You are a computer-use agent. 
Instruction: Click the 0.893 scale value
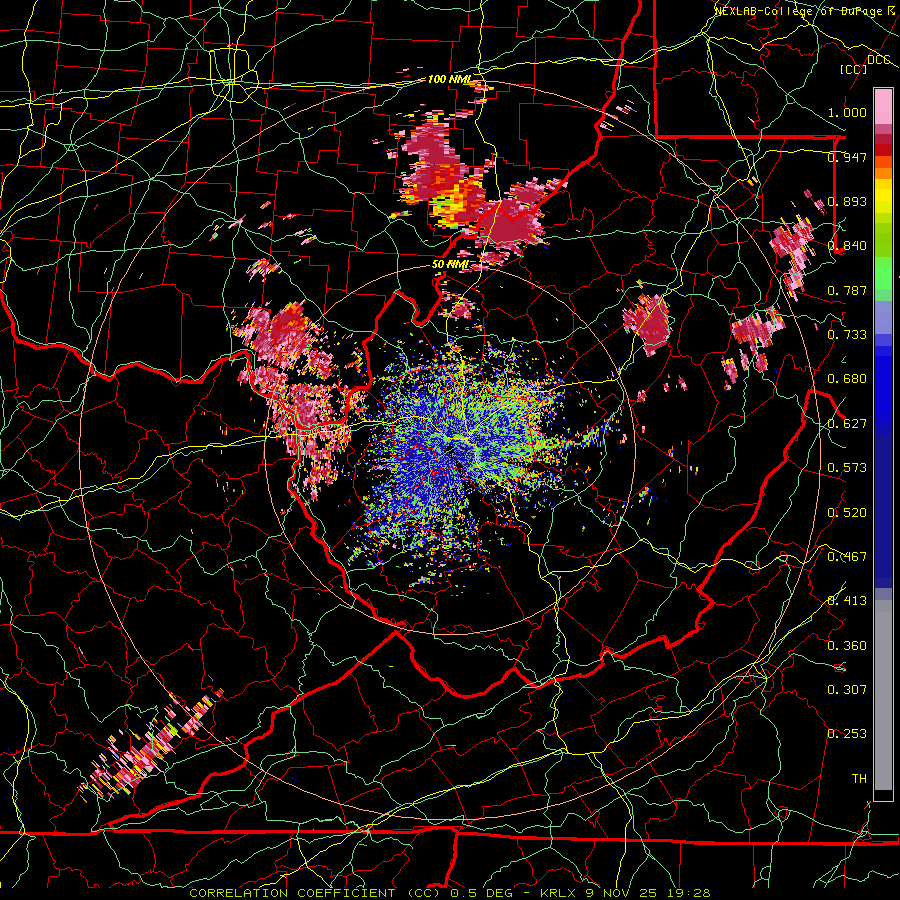(847, 201)
